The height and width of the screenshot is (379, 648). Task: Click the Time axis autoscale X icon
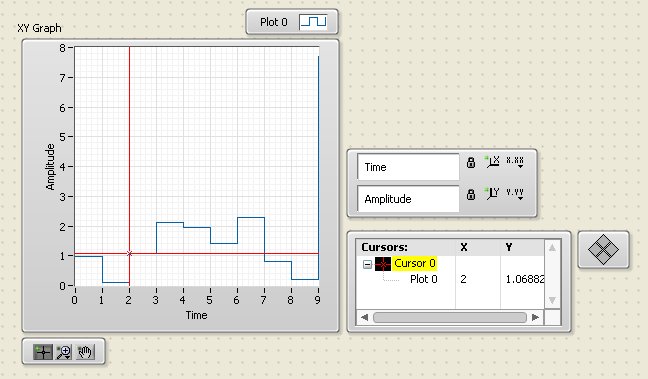[x=493, y=162]
